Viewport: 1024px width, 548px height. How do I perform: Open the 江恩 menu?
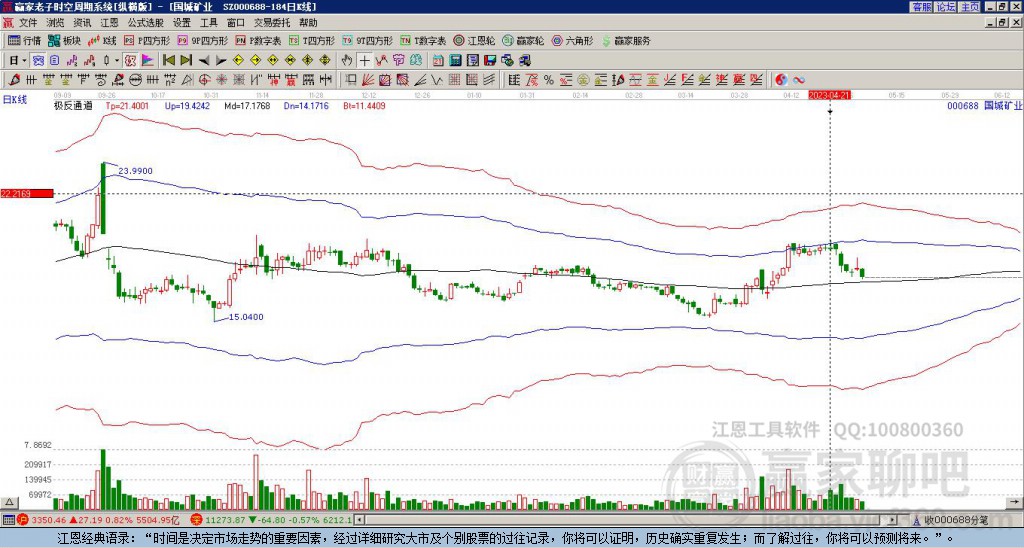click(x=109, y=23)
